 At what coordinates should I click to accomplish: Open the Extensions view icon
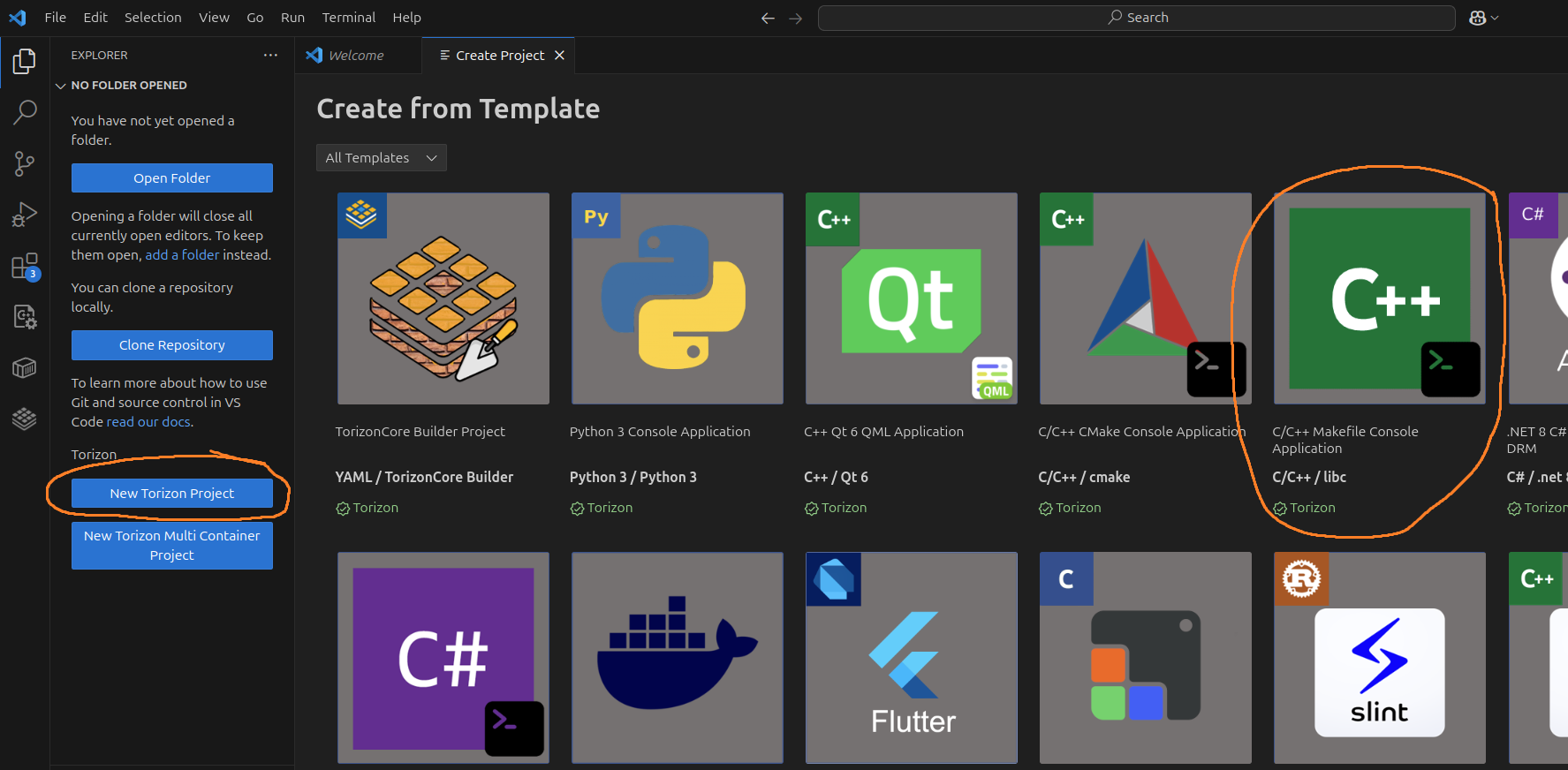(x=25, y=266)
